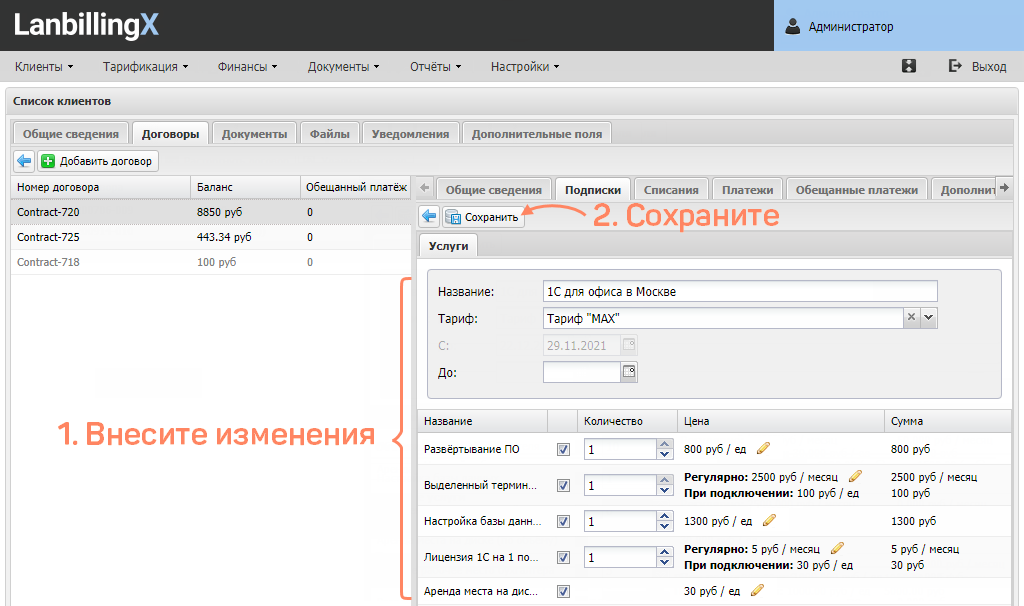Uncheck the Развёртывание ПО service checkbox
The width and height of the screenshot is (1024, 606).
(x=563, y=449)
